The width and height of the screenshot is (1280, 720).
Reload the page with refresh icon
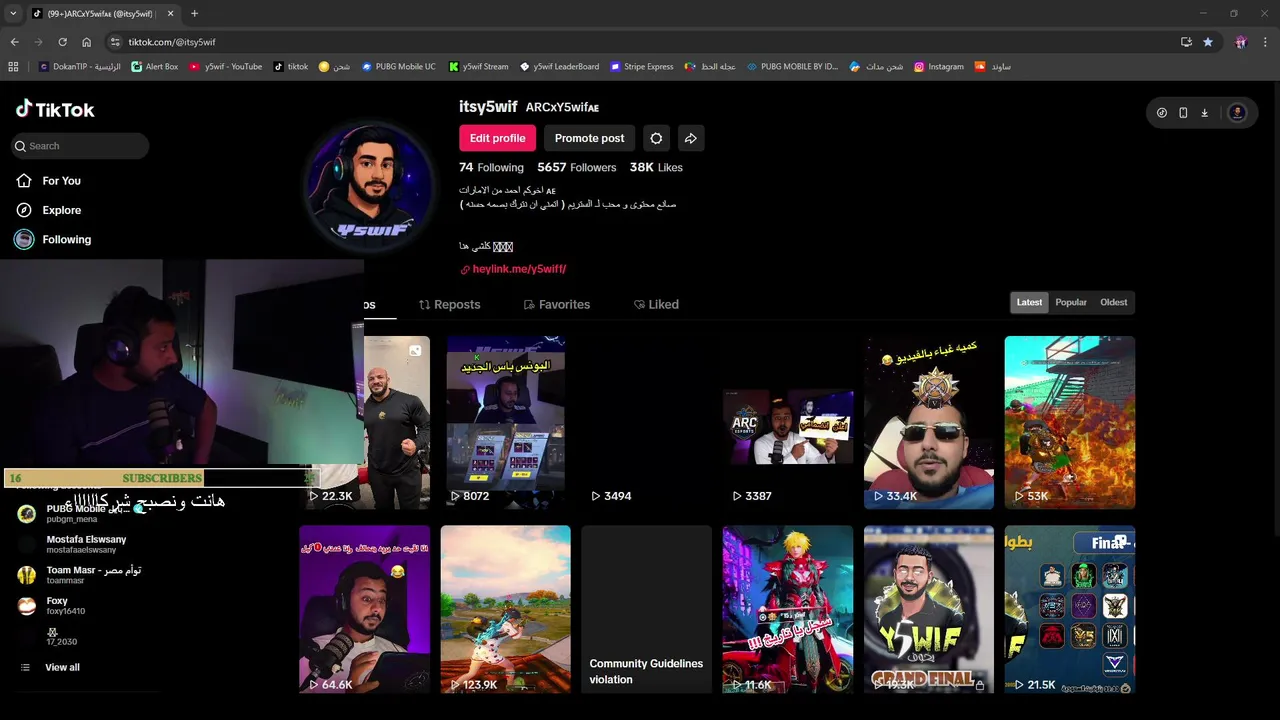(x=62, y=42)
